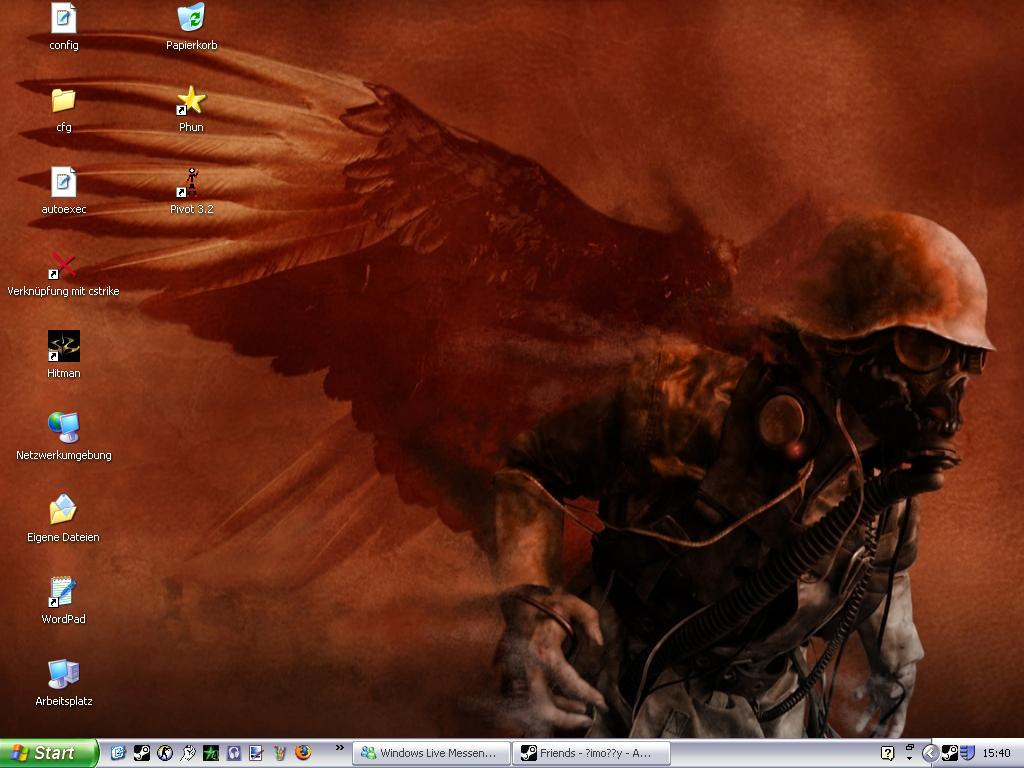The height and width of the screenshot is (768, 1024).
Task: Click the yellow question mark help icon
Action: [887, 754]
